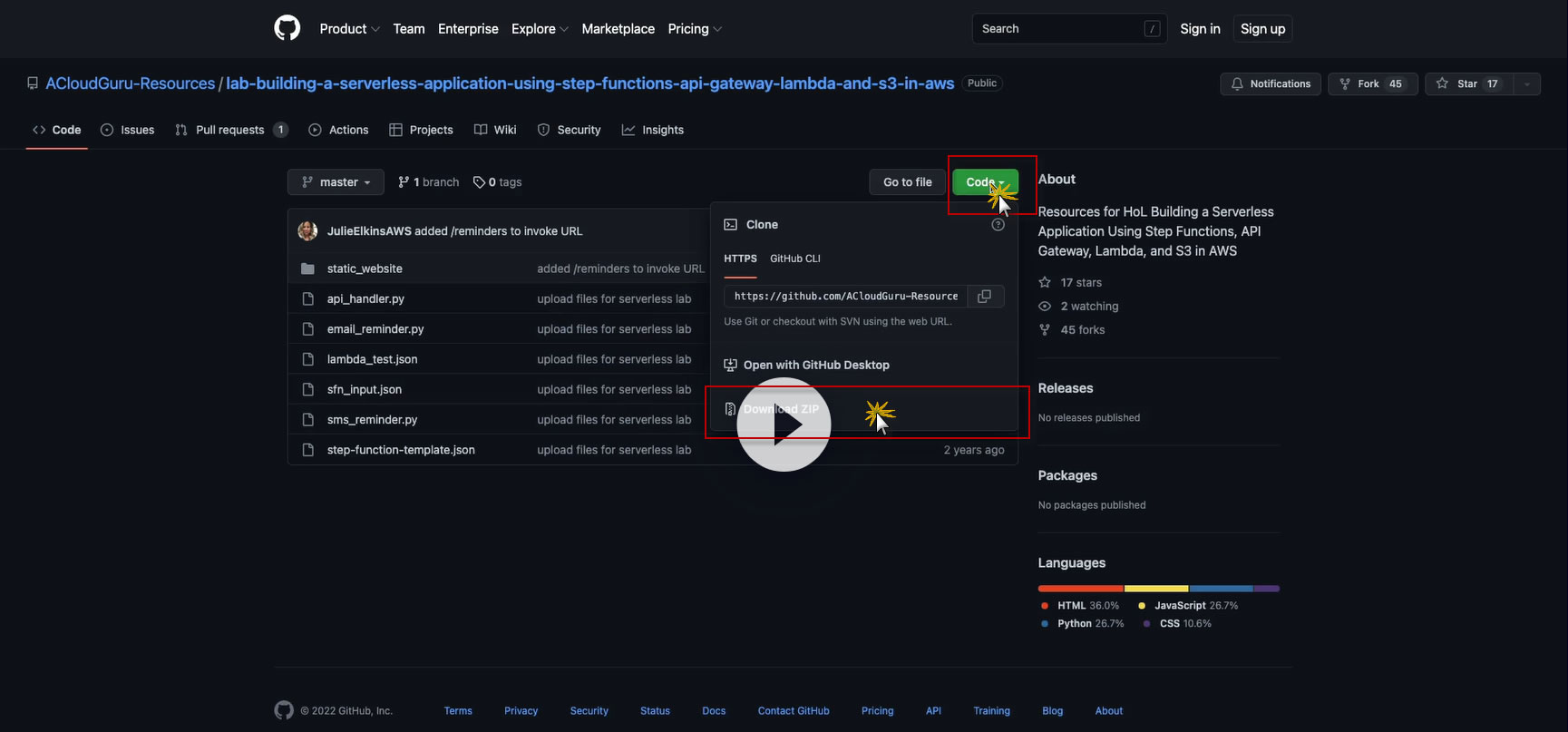Screen dimensions: 1568x732
Task: Open the api_handler.py file
Action: point(365,298)
